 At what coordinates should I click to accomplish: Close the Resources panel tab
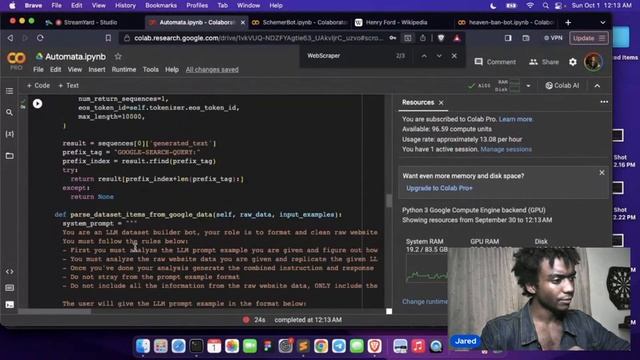tap(441, 103)
